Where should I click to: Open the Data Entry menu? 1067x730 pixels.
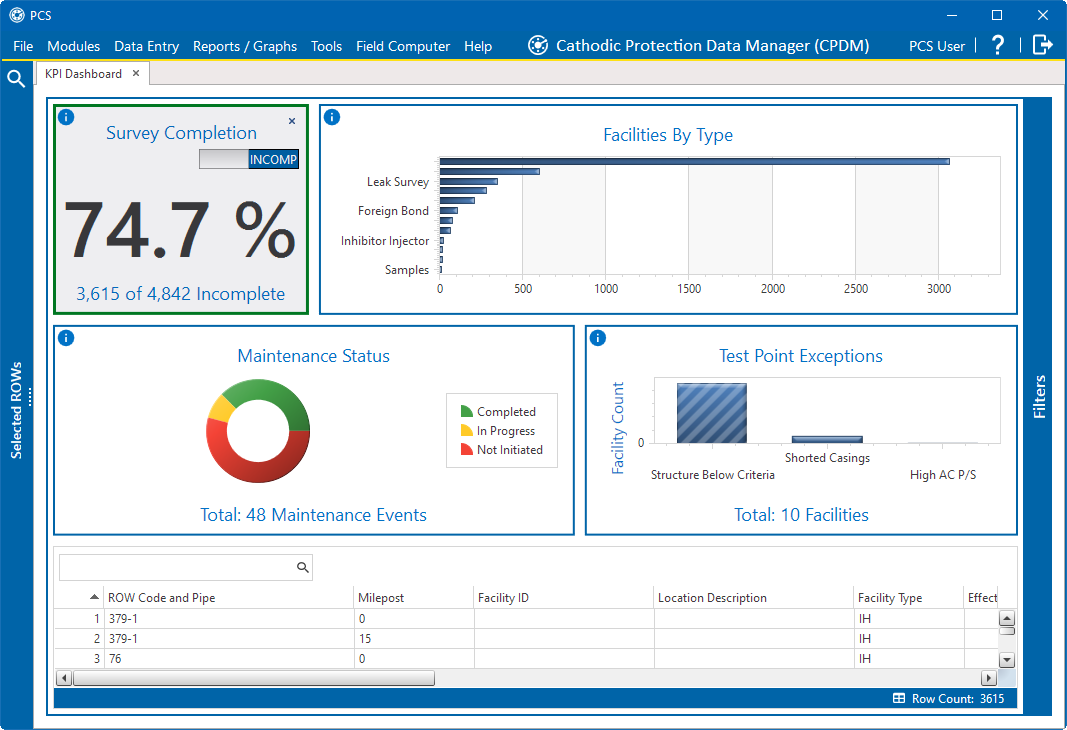pyautogui.click(x=146, y=46)
